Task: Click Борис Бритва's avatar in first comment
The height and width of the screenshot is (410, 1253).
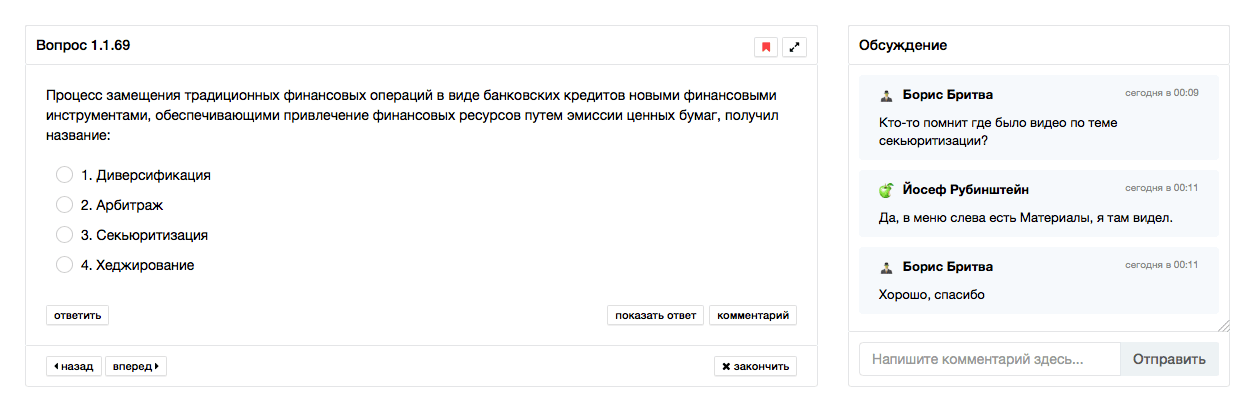Action: coord(886,95)
